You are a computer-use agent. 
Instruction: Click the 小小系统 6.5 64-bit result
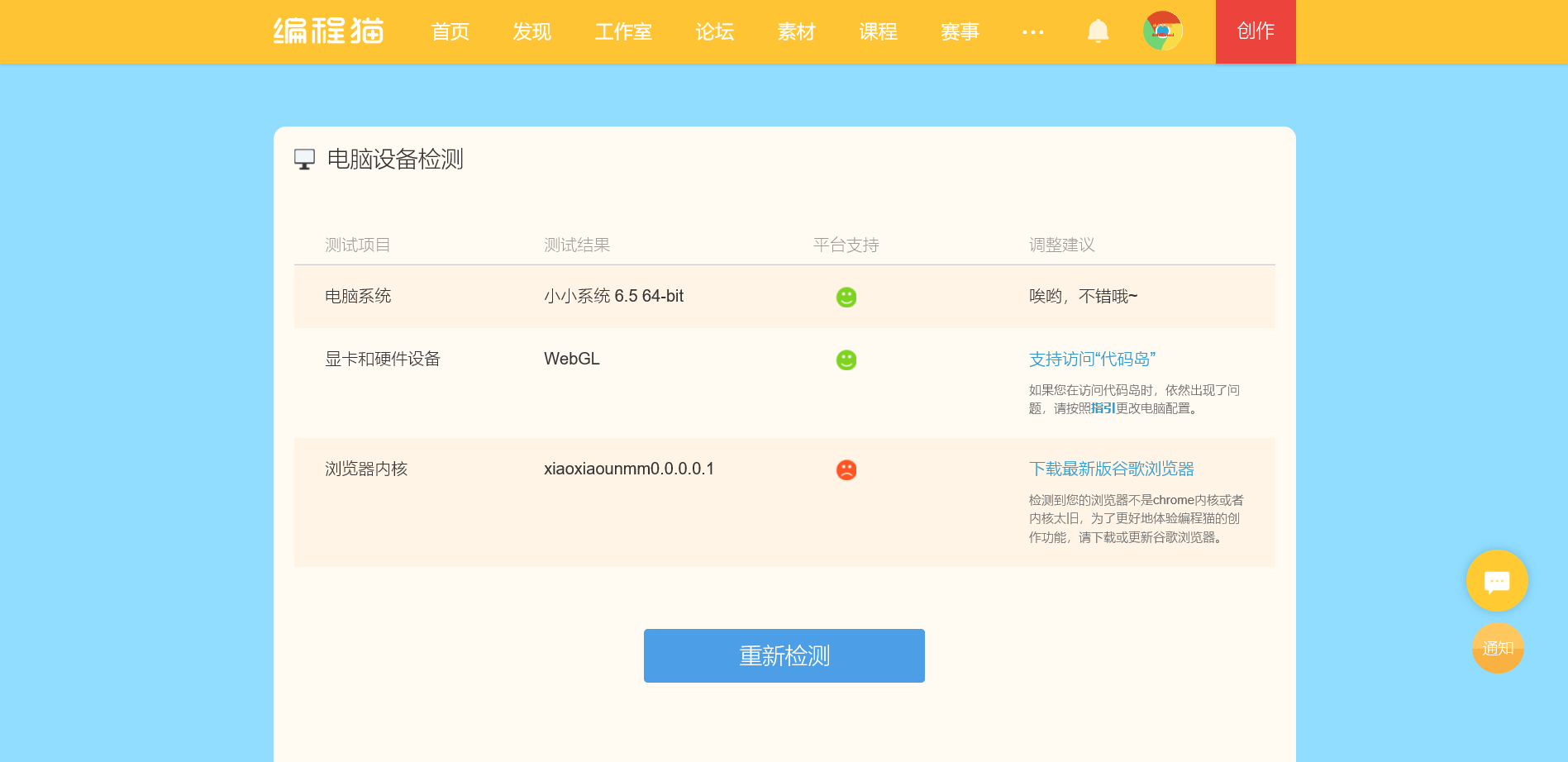(614, 296)
